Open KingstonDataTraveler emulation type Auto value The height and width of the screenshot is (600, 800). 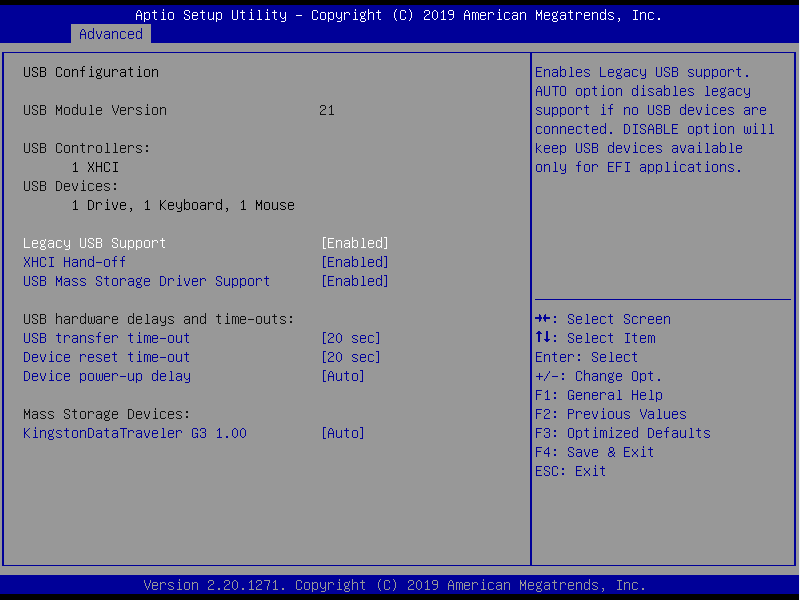pos(342,433)
